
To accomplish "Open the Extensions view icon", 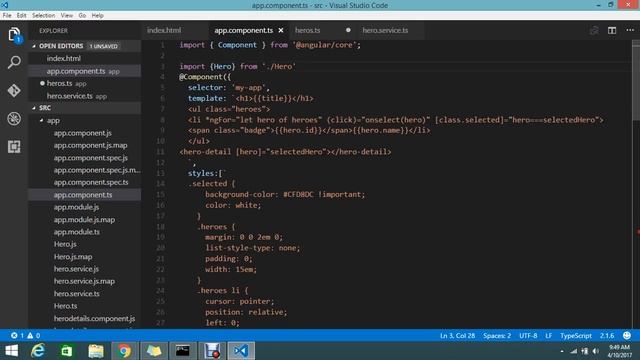I will pyautogui.click(x=14, y=147).
